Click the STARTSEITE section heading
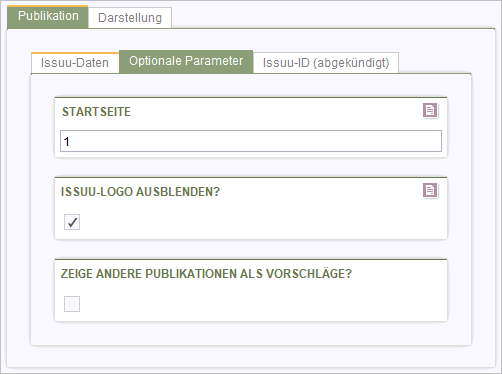 click(x=96, y=112)
